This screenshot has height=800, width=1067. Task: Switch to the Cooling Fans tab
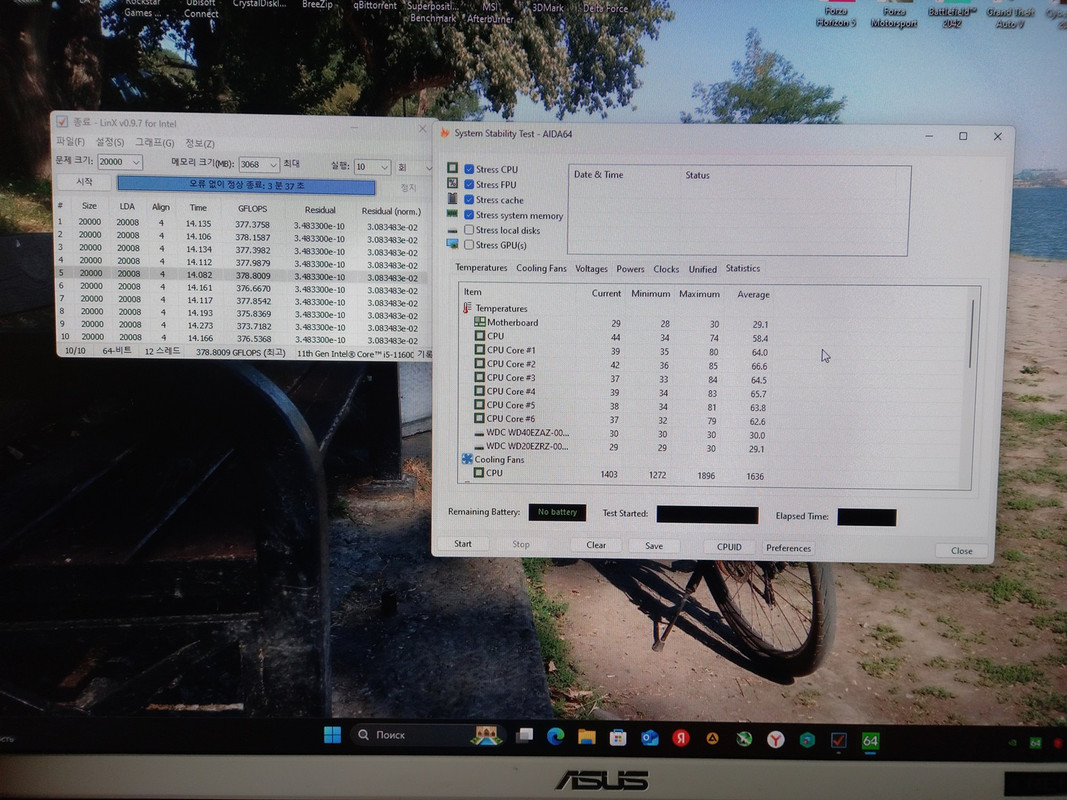tap(541, 268)
